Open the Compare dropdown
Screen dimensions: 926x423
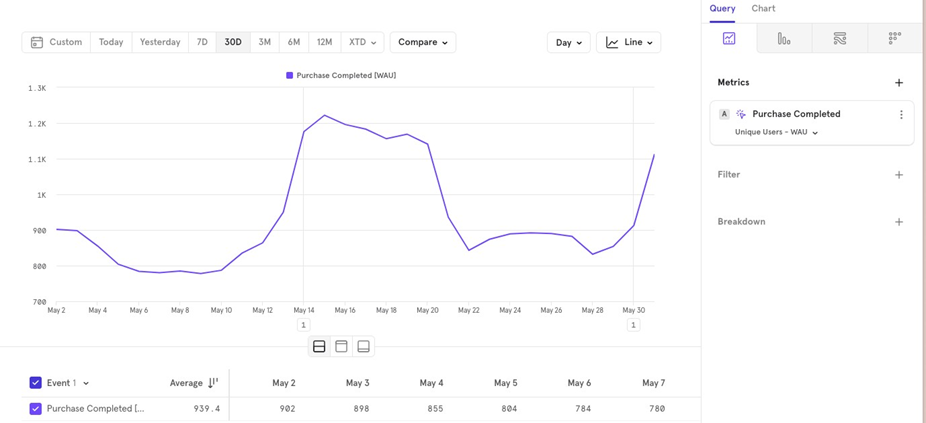pos(422,42)
